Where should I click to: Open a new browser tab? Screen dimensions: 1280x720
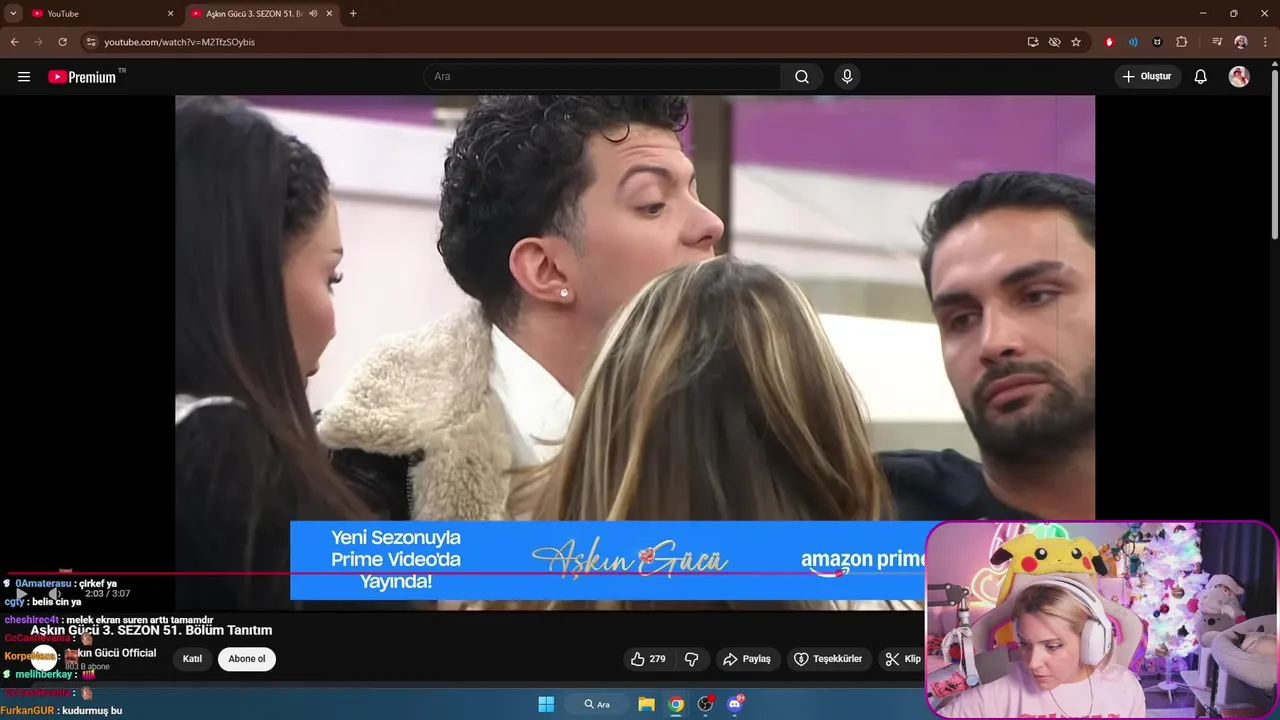(x=353, y=14)
